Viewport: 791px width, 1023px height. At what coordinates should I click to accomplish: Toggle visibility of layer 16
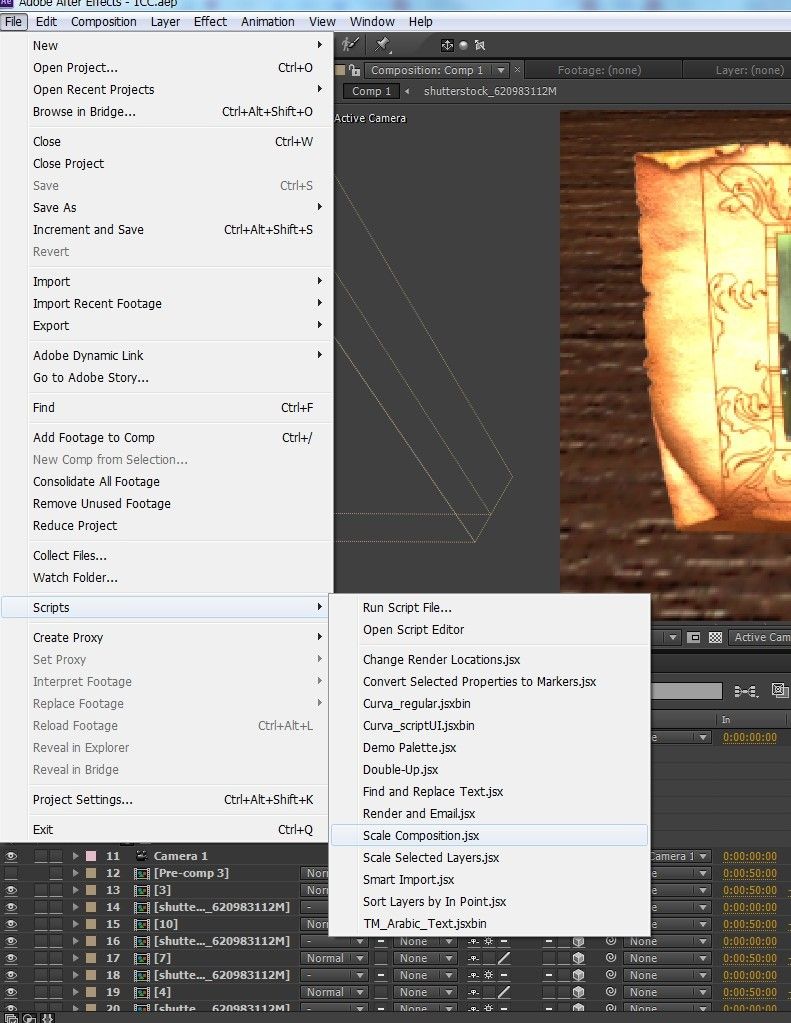pos(11,941)
